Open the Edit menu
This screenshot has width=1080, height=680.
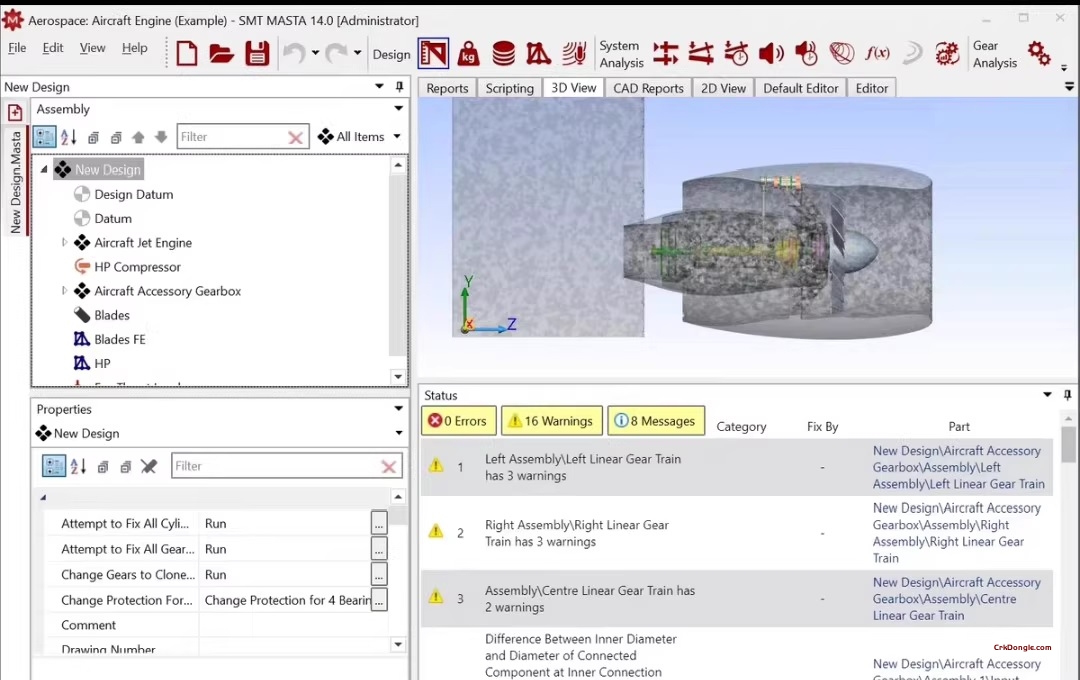pyautogui.click(x=52, y=47)
